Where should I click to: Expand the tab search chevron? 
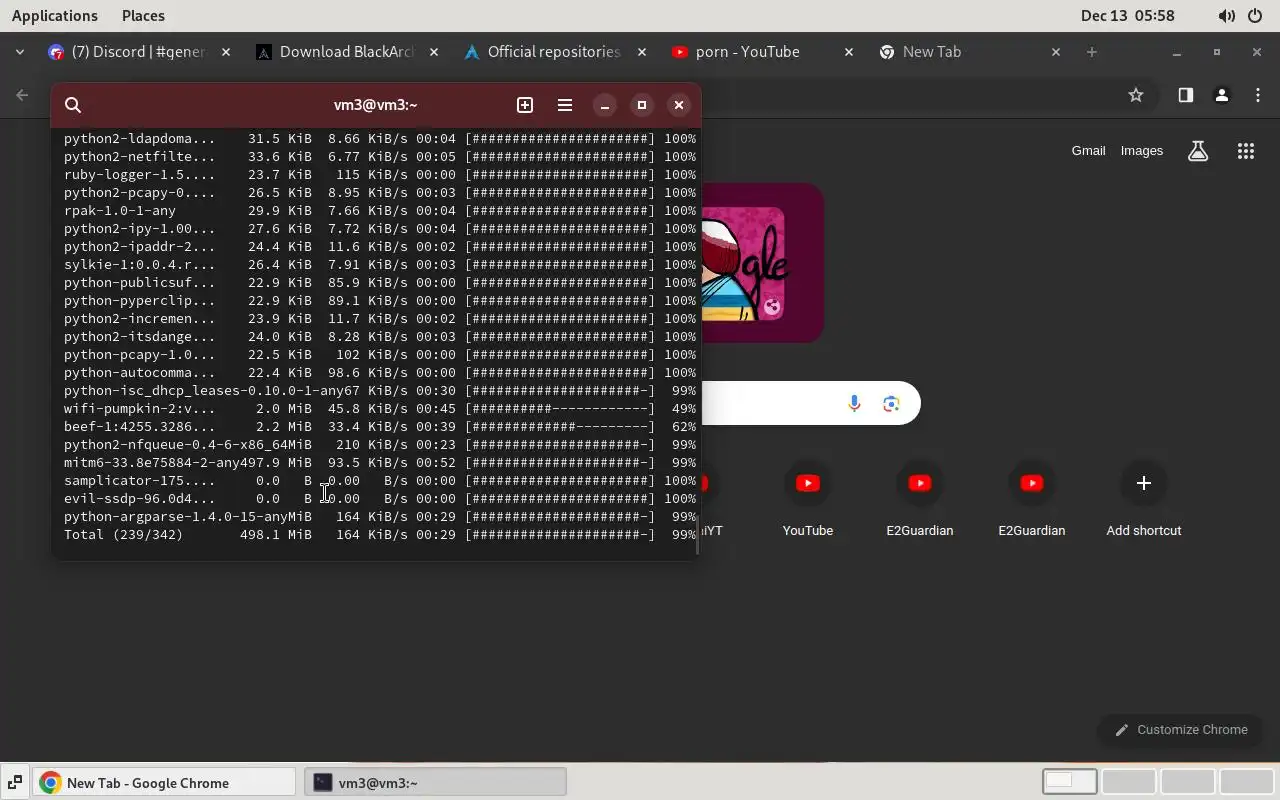coord(20,52)
